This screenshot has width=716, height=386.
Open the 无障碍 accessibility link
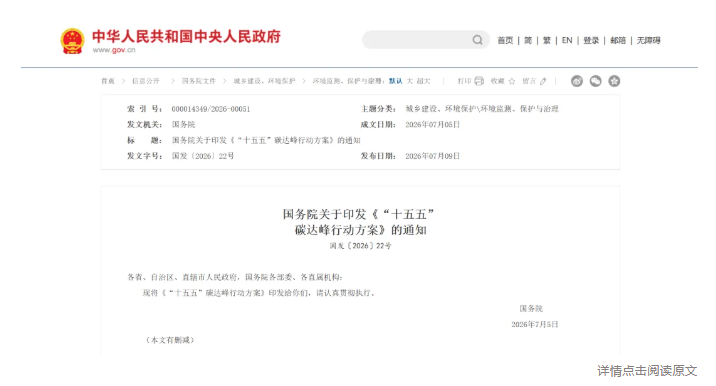(x=648, y=40)
